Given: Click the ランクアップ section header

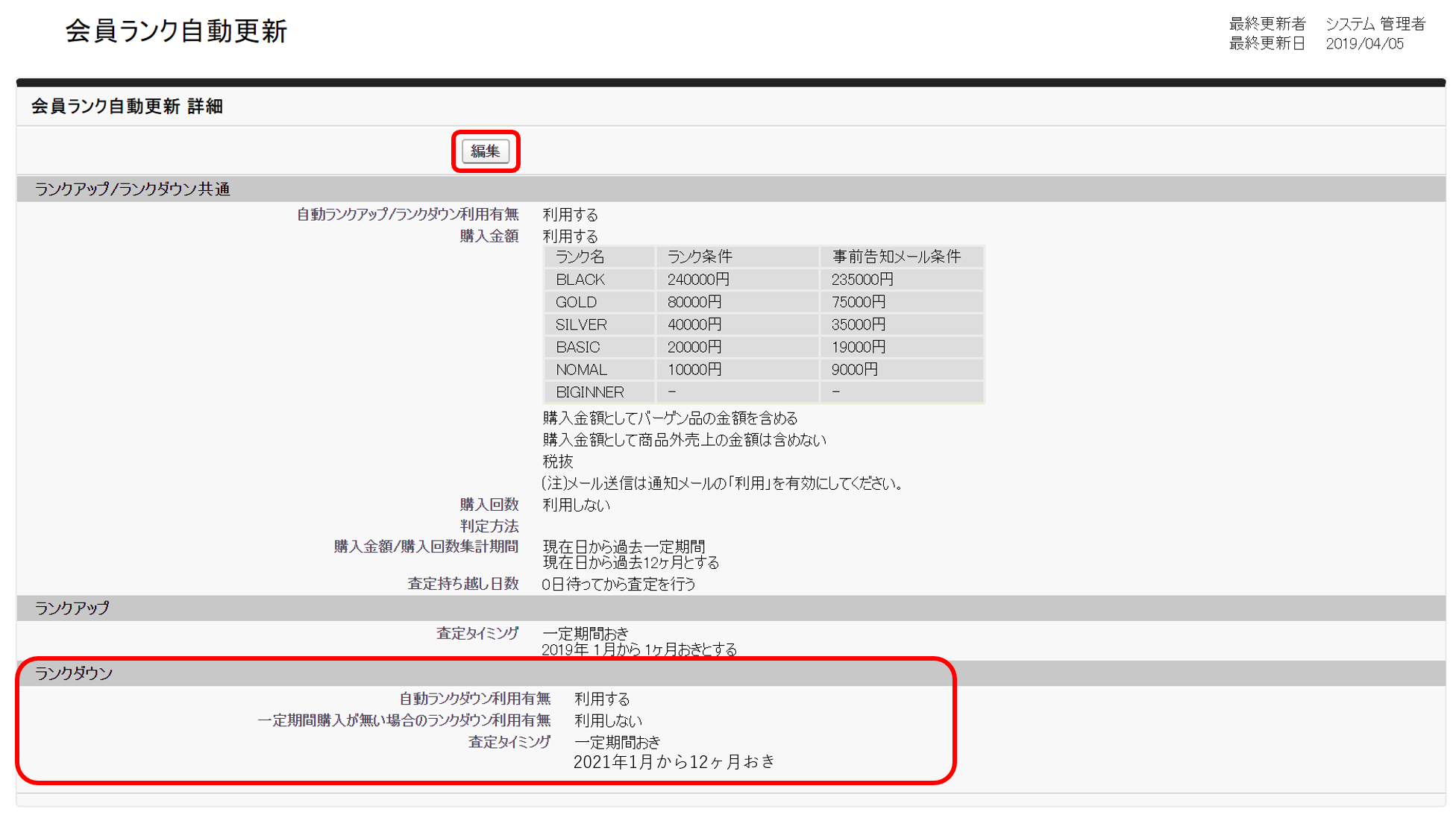Looking at the screenshot, I should pyautogui.click(x=72, y=608).
